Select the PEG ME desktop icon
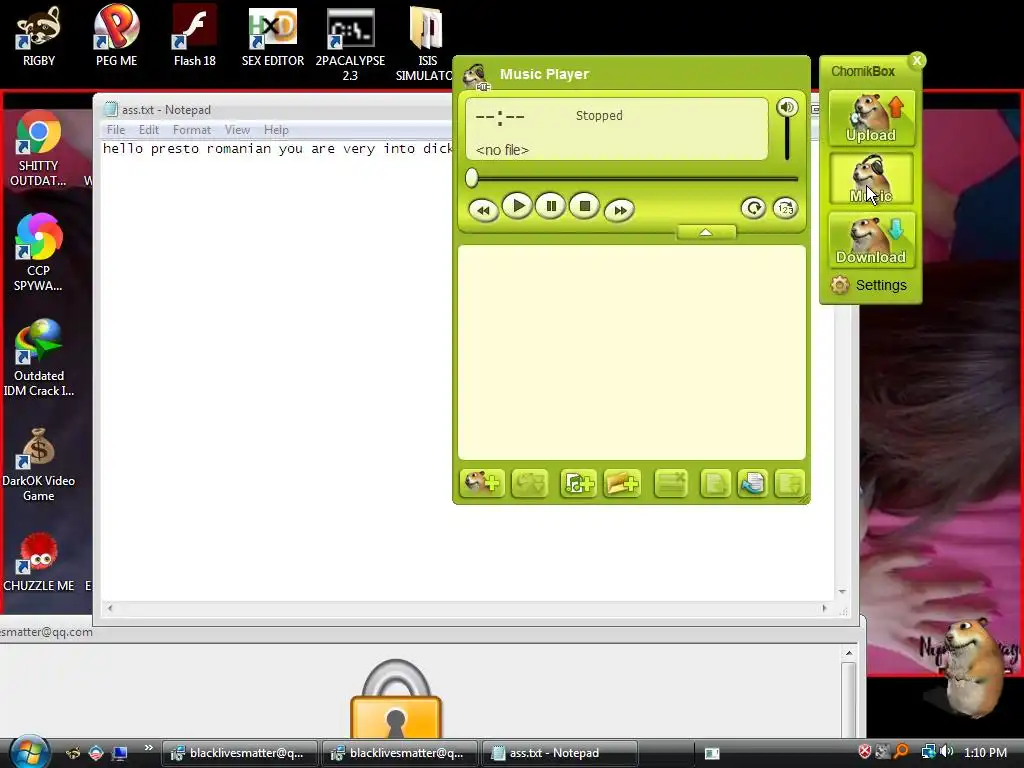 tap(116, 37)
